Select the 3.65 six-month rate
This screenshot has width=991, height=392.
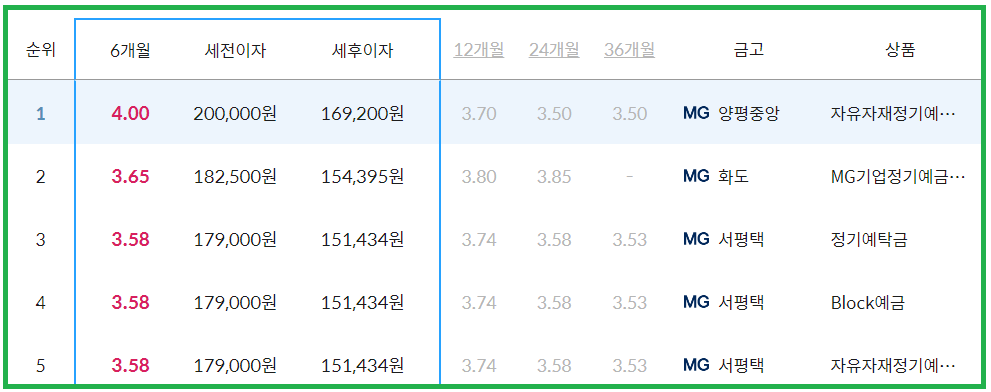click(130, 177)
